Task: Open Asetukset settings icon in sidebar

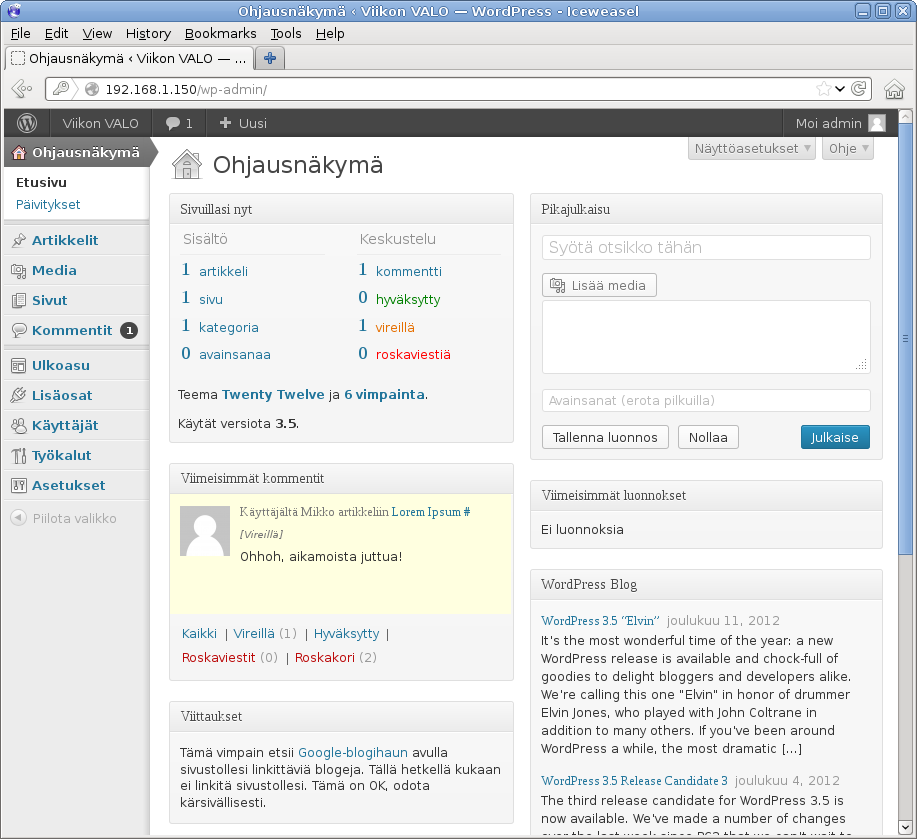Action: [19, 485]
